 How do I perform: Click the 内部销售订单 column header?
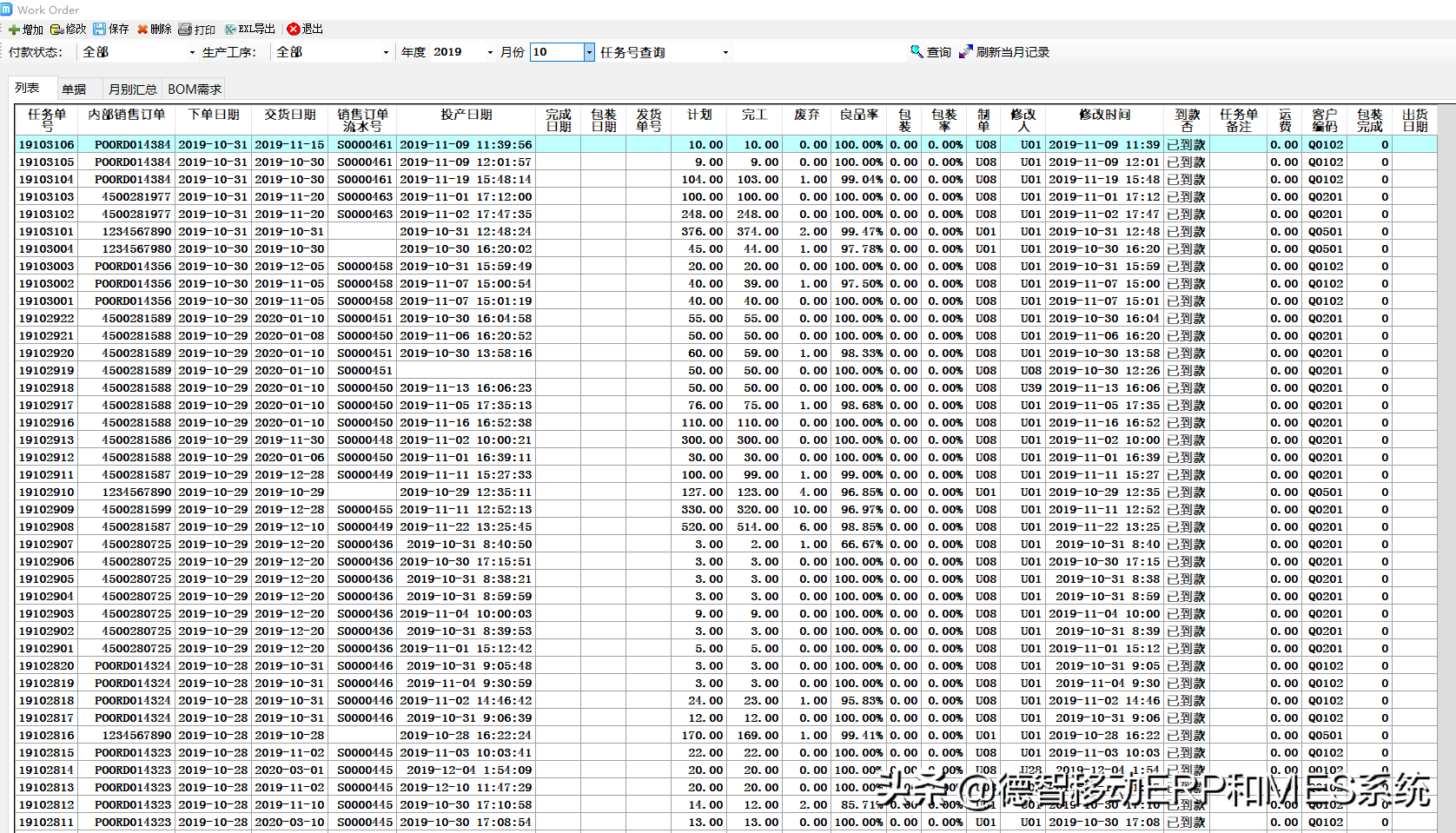[x=126, y=120]
